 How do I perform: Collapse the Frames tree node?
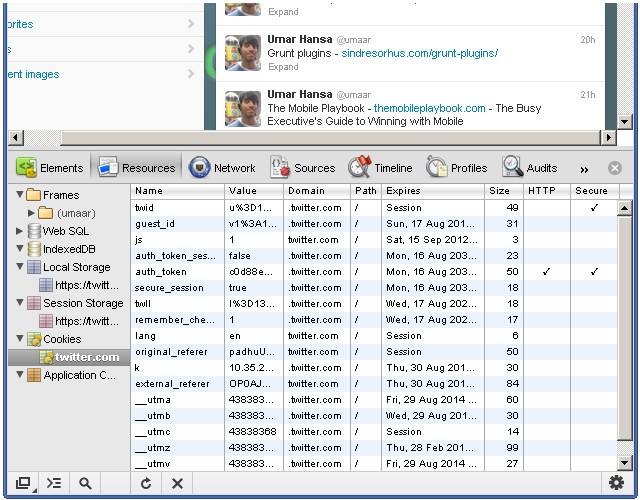coord(20,194)
